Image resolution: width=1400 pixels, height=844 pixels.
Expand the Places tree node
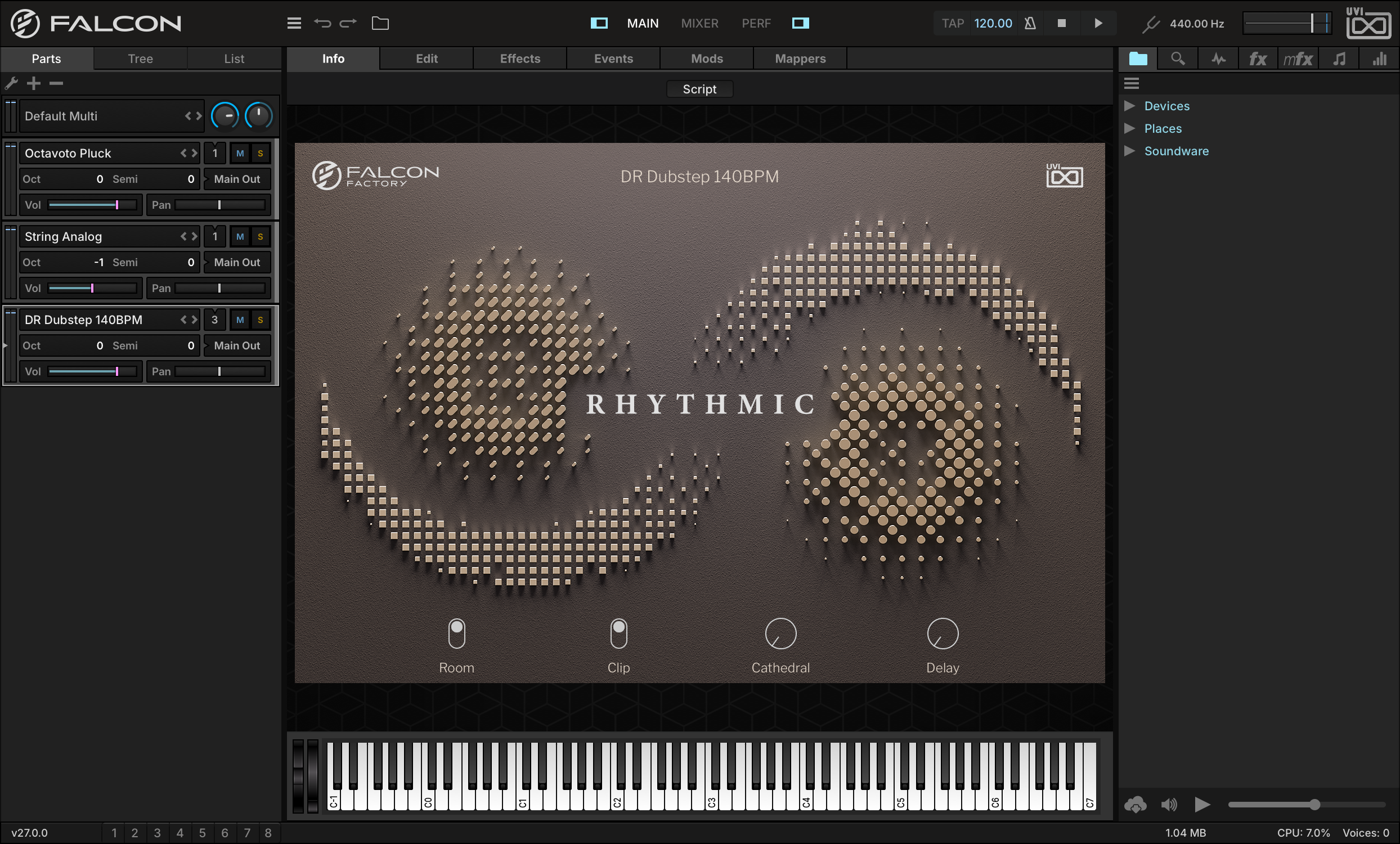coord(1129,128)
